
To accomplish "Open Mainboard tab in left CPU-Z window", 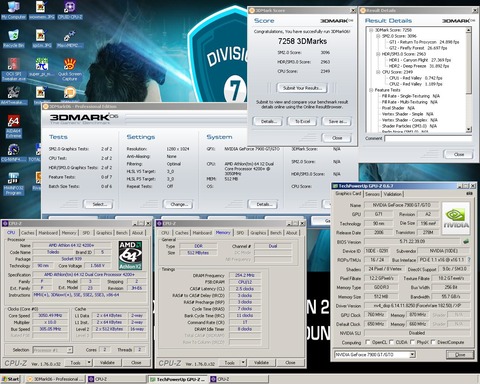I will click(x=48, y=233).
